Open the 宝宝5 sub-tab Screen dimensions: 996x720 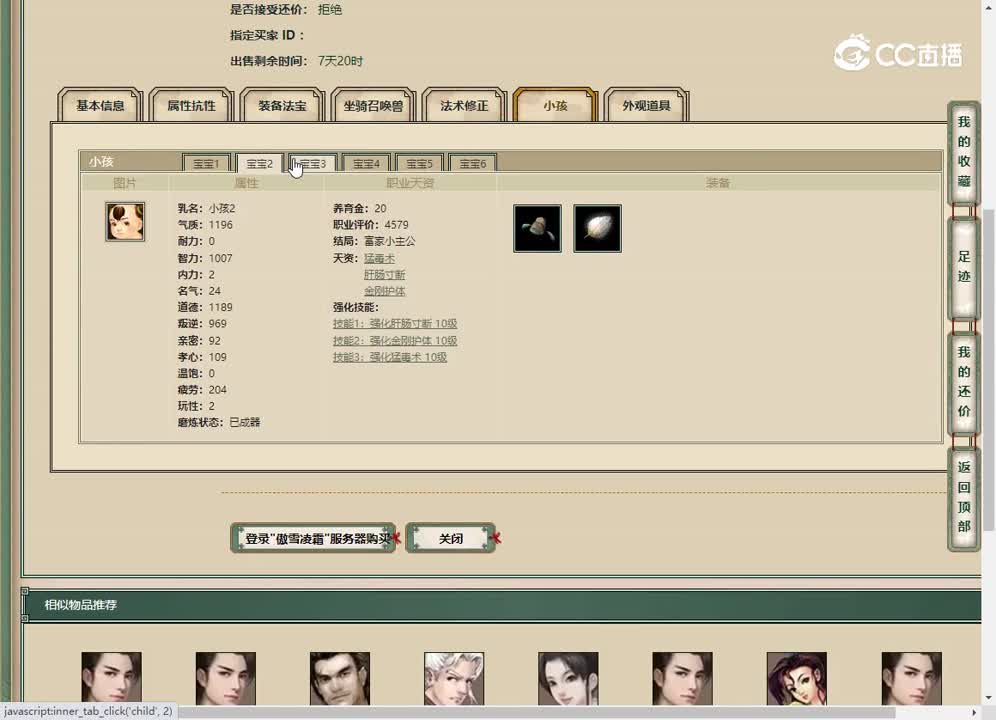[419, 163]
